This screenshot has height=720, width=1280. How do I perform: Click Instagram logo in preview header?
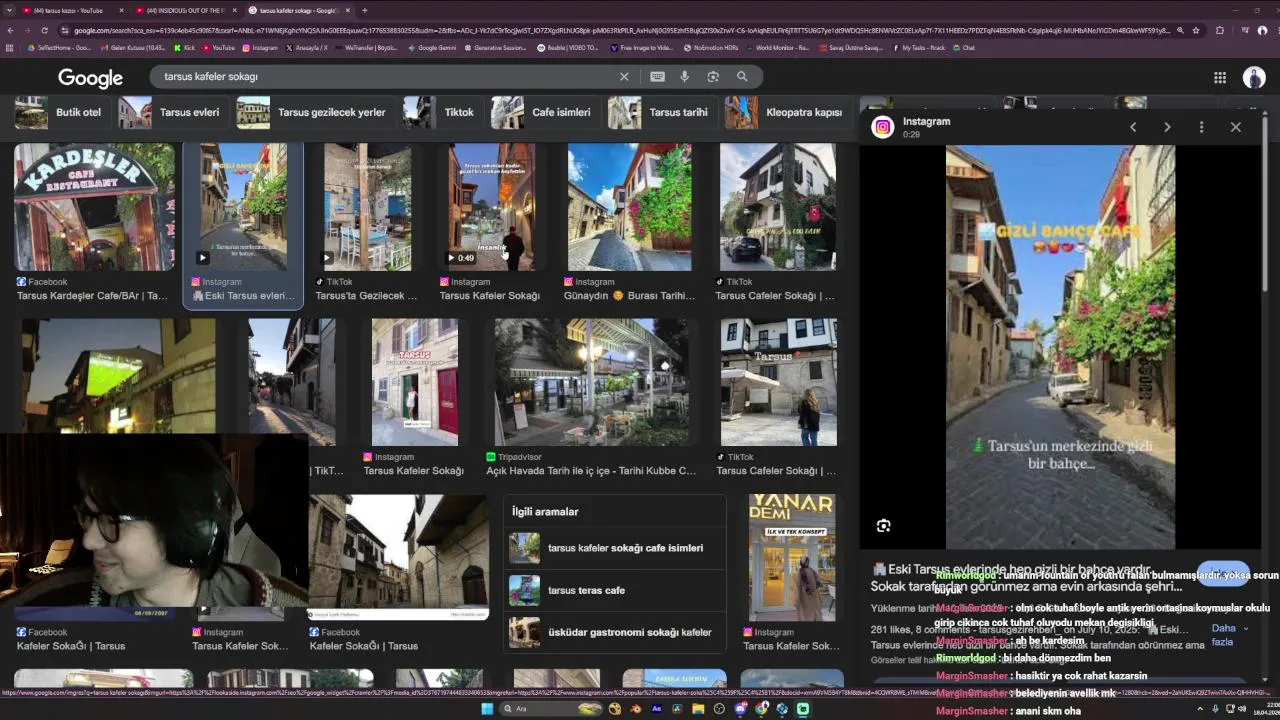coord(882,127)
